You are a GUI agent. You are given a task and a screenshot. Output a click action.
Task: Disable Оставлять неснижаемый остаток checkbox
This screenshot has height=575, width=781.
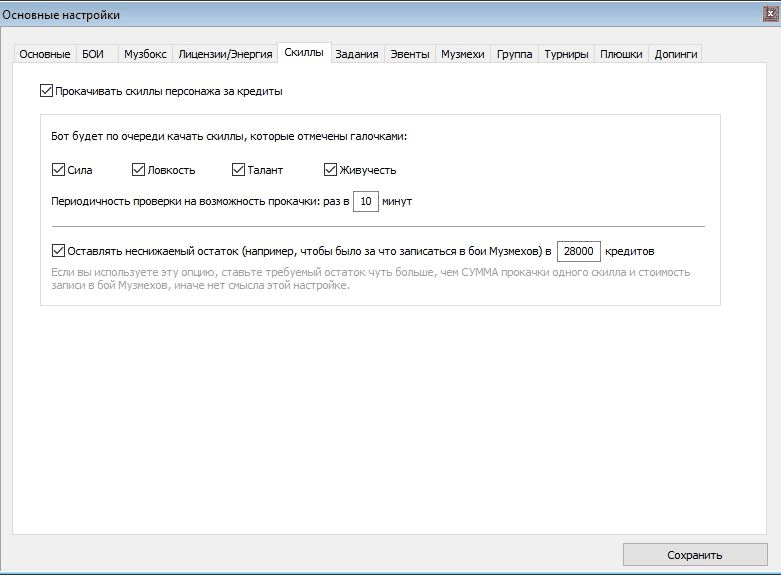58,251
